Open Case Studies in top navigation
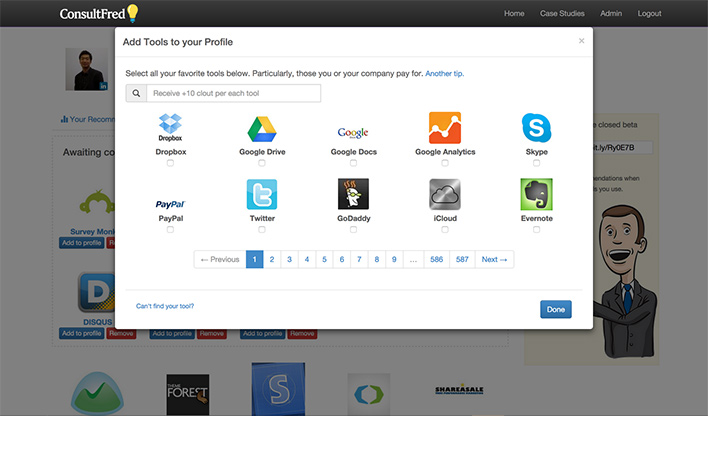 562,14
